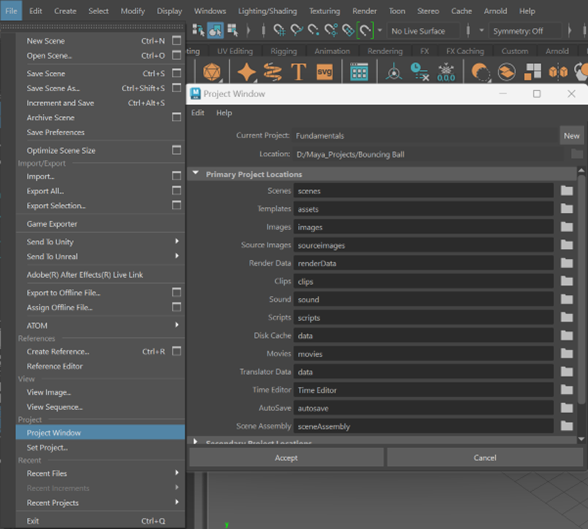Viewport: 588px width, 529px height.
Task: Browse folder for Templates location
Action: click(x=567, y=208)
